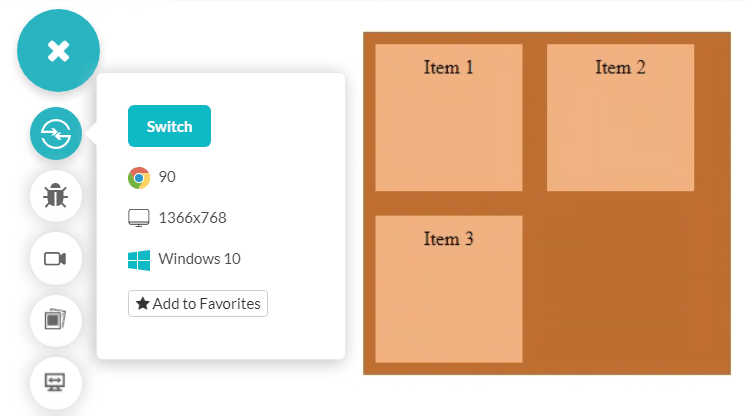Click the Chrome browser icon
The height and width of the screenshot is (416, 748).
click(139, 178)
